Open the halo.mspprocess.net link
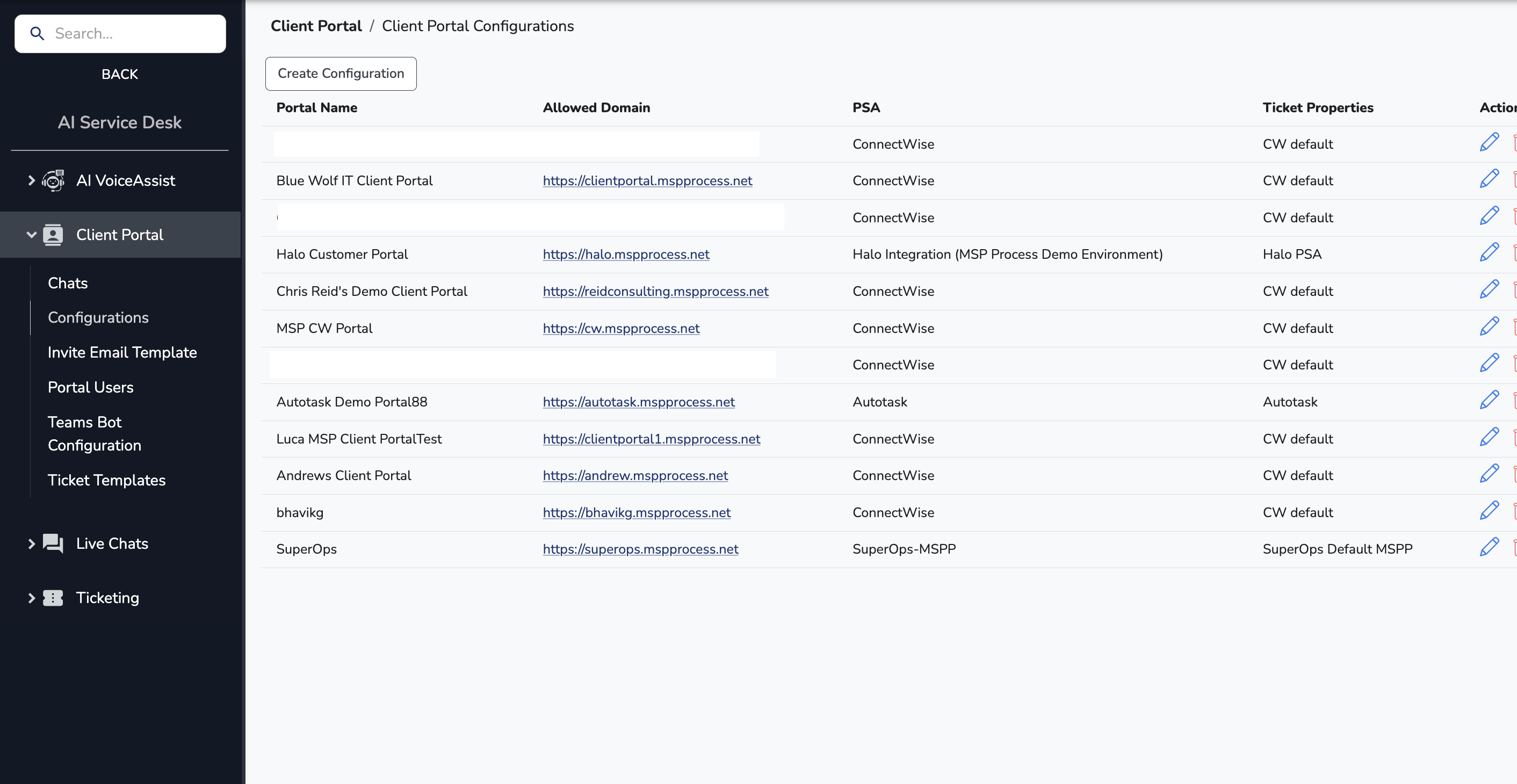The width and height of the screenshot is (1517, 784). (625, 255)
